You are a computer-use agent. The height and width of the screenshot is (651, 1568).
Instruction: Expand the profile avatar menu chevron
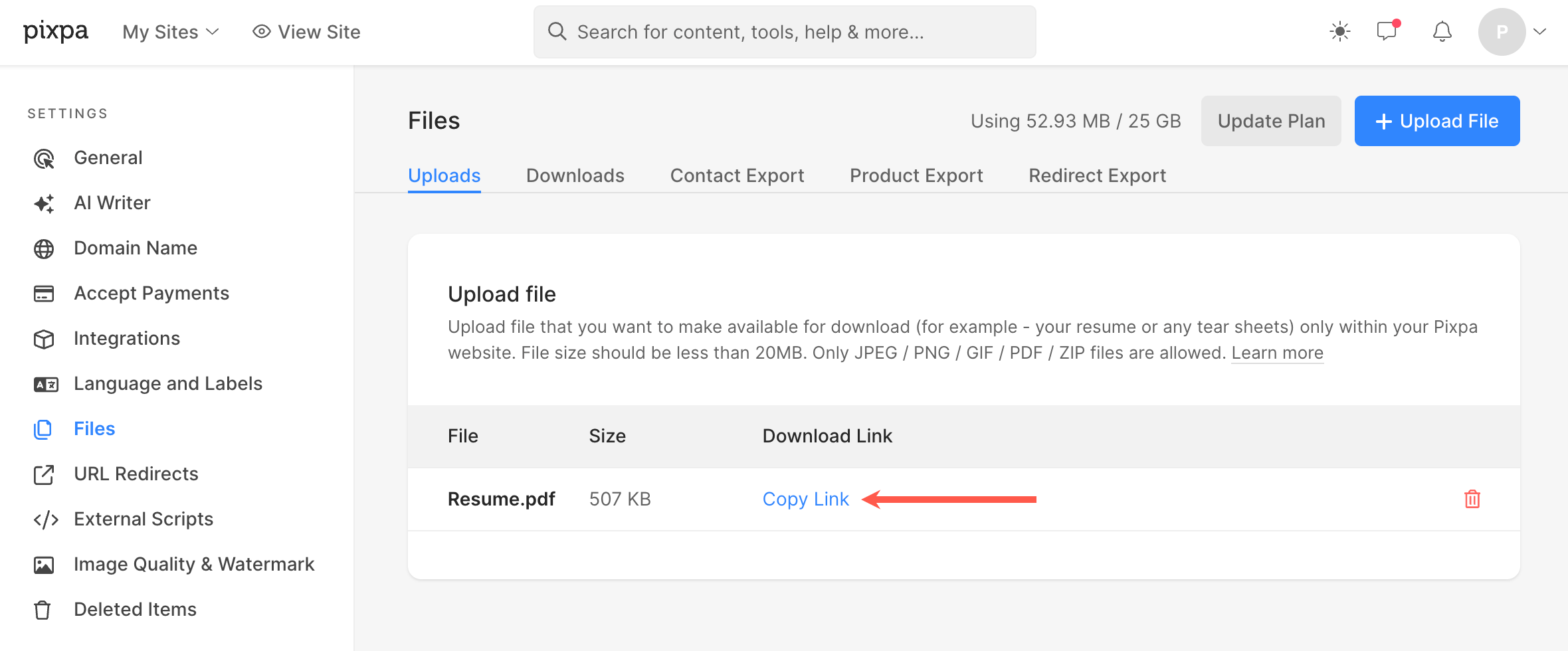pyautogui.click(x=1540, y=31)
